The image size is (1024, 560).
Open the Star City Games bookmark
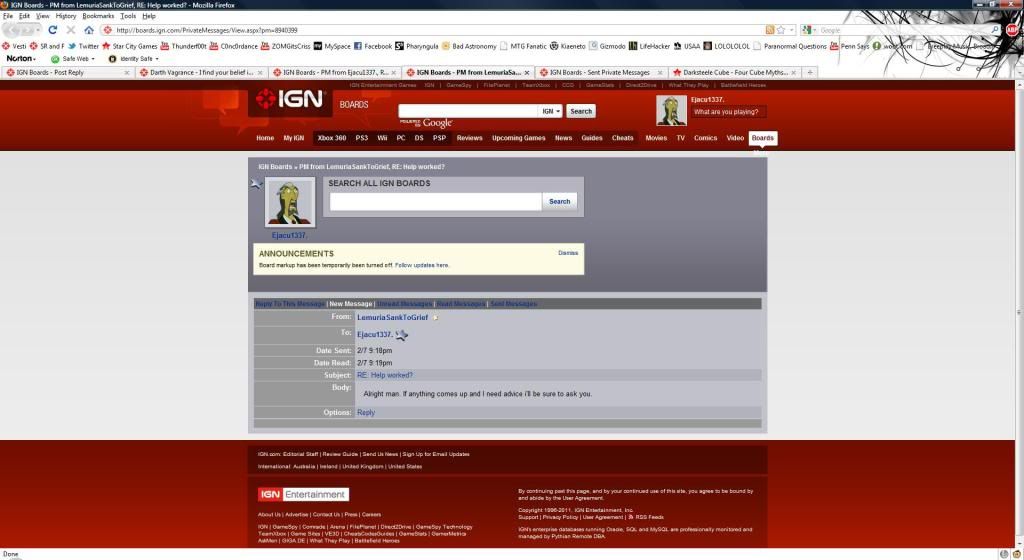129,46
